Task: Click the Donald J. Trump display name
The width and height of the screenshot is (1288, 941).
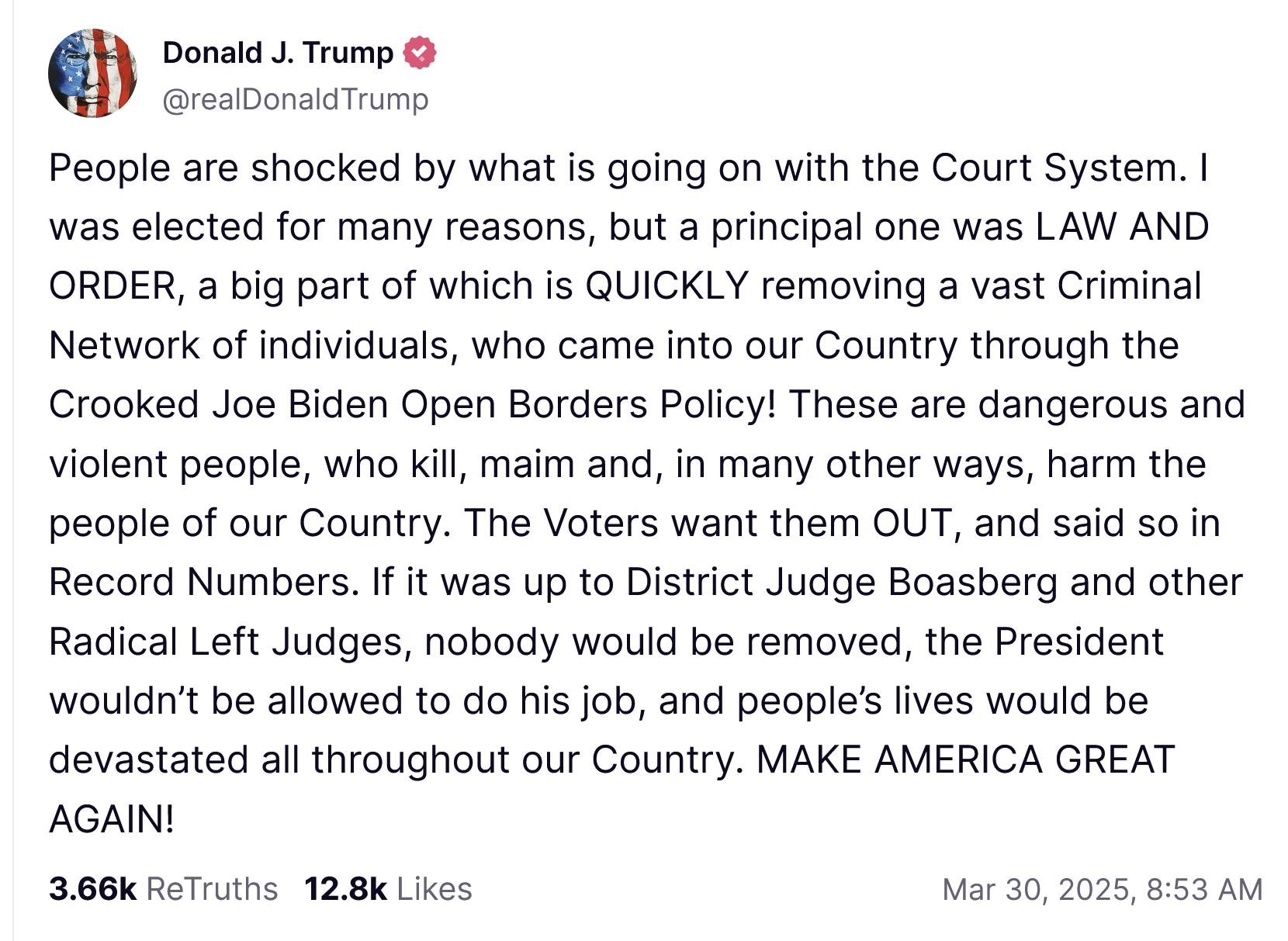Action: pyautogui.click(x=278, y=53)
